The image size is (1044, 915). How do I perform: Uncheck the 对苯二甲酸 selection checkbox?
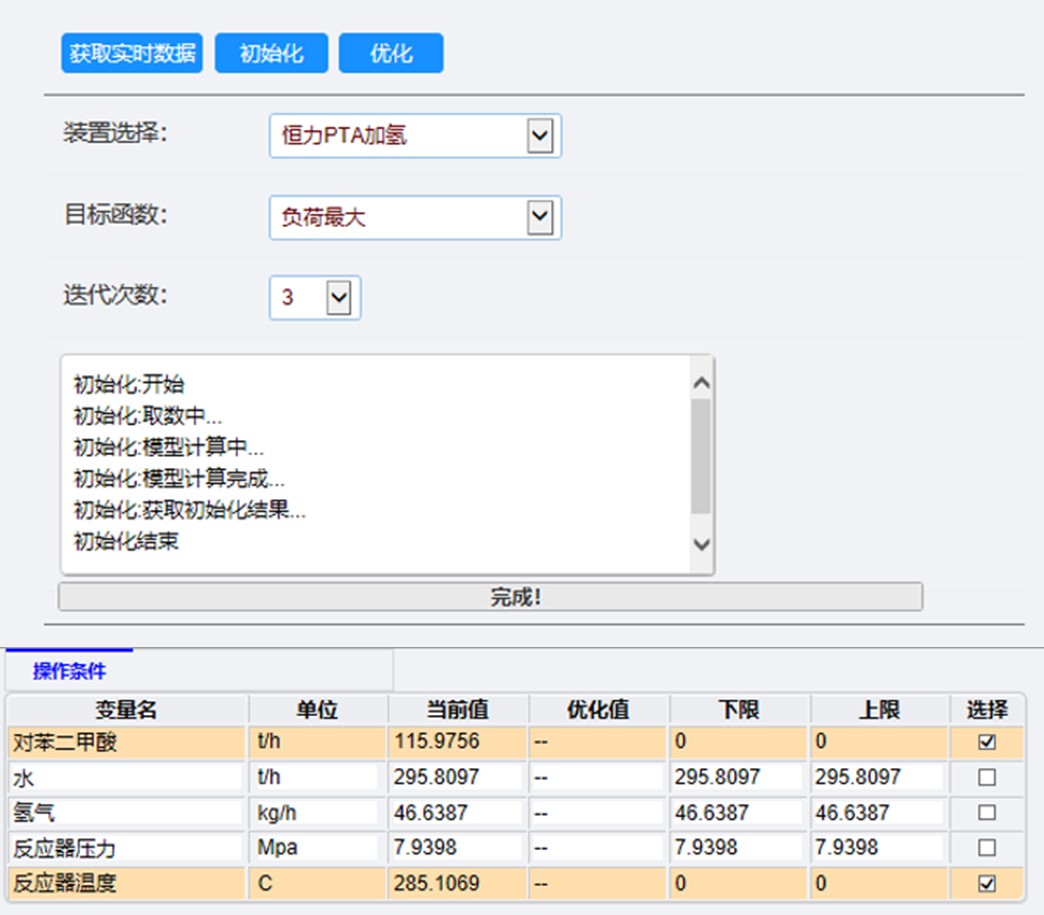click(x=986, y=742)
